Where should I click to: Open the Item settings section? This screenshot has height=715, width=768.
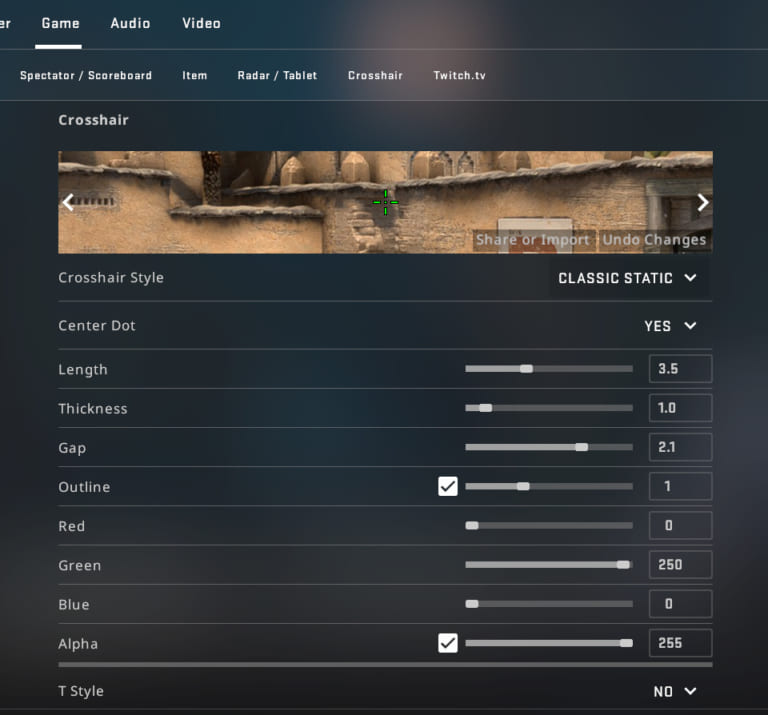[x=194, y=75]
